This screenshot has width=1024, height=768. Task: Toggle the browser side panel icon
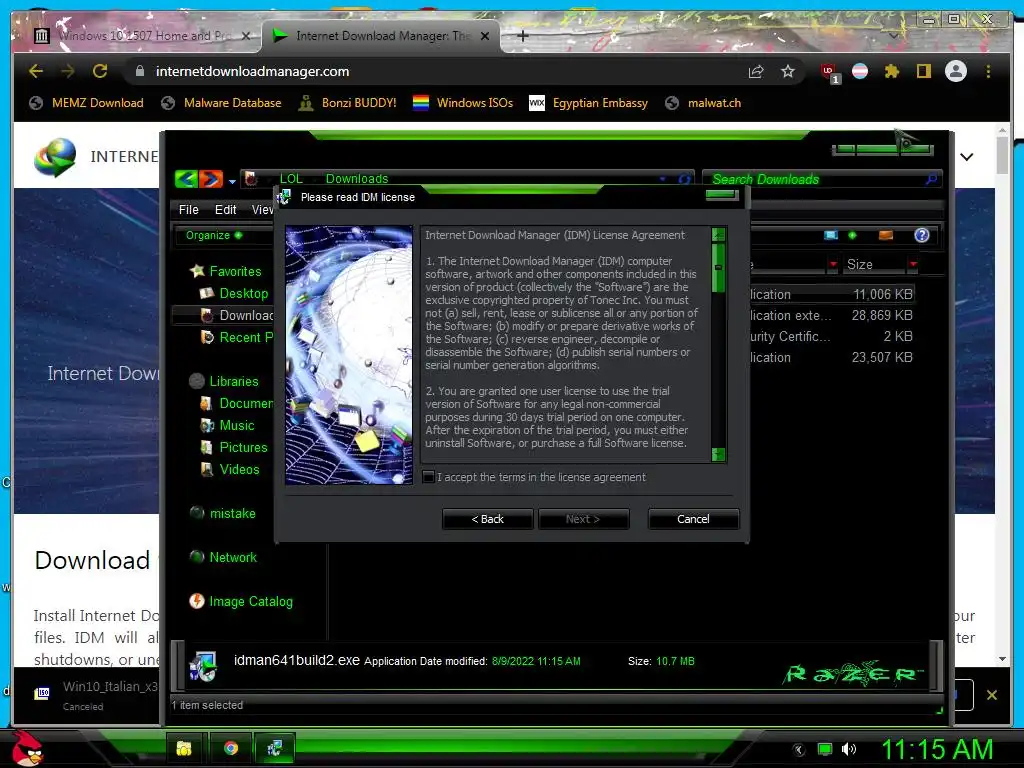pos(923,71)
